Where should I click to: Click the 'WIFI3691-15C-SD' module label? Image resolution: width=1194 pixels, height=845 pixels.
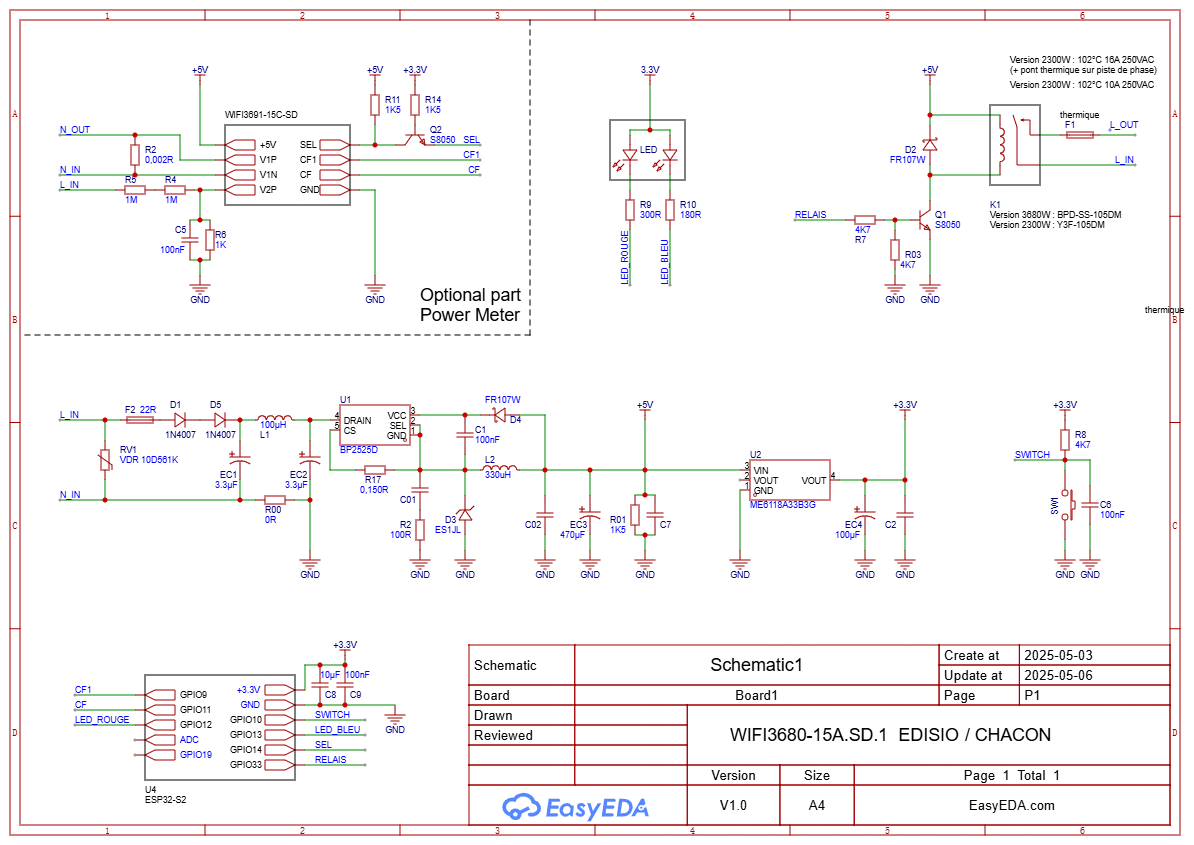(x=261, y=115)
